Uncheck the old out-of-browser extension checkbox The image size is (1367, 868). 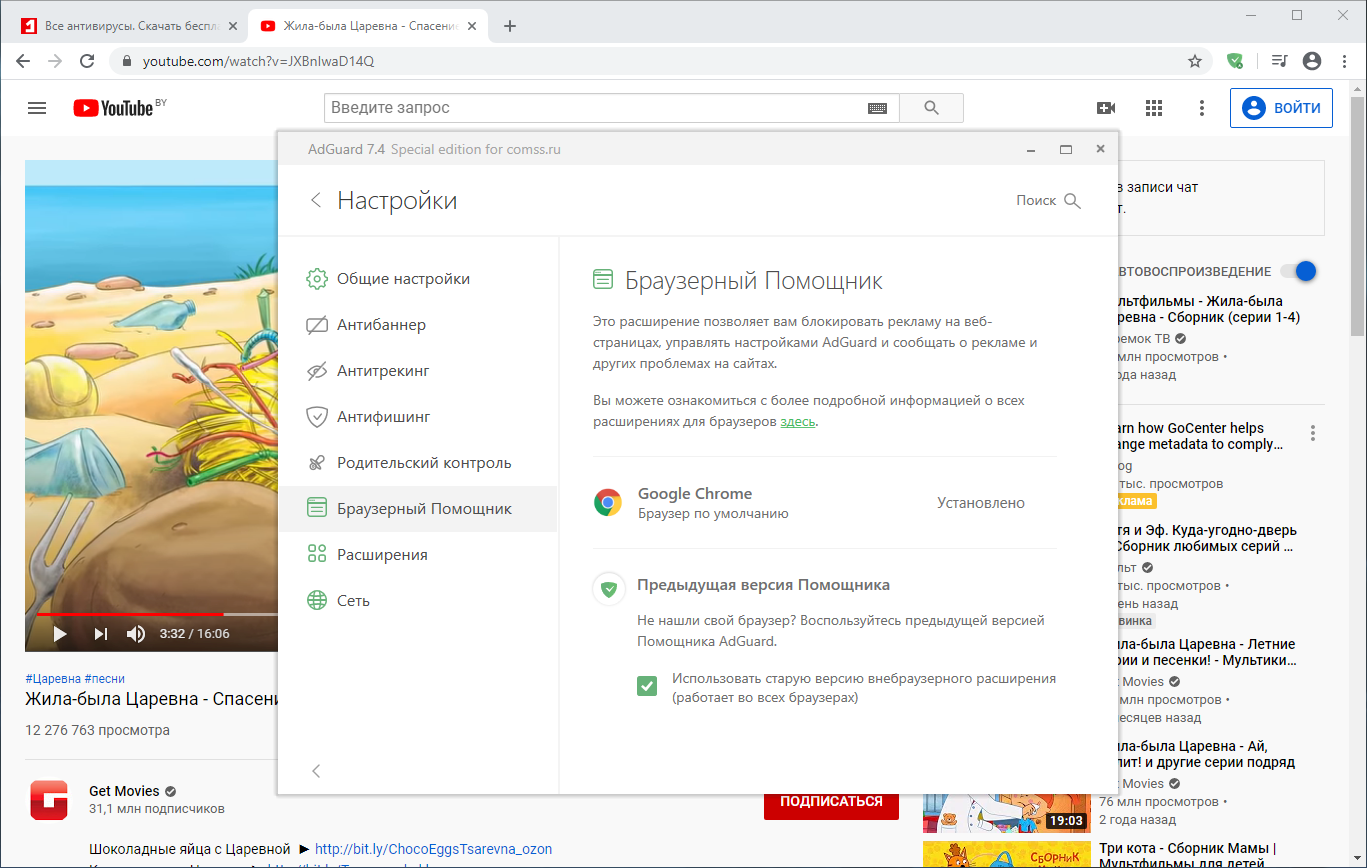(647, 686)
